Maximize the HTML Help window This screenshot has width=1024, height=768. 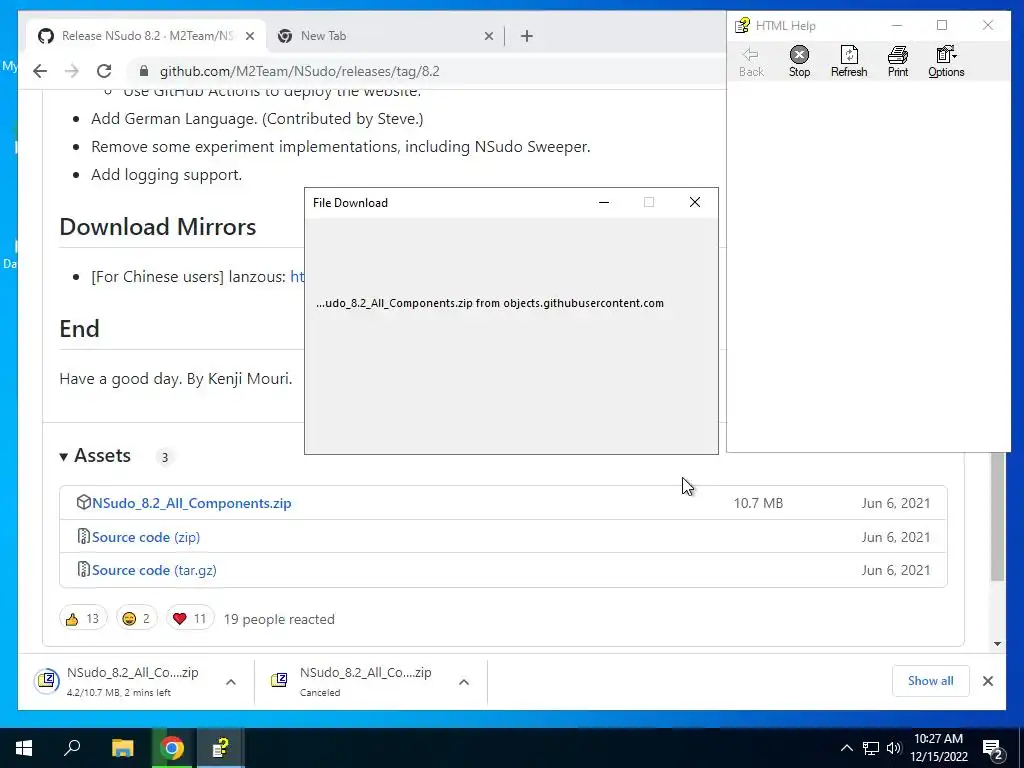point(942,25)
